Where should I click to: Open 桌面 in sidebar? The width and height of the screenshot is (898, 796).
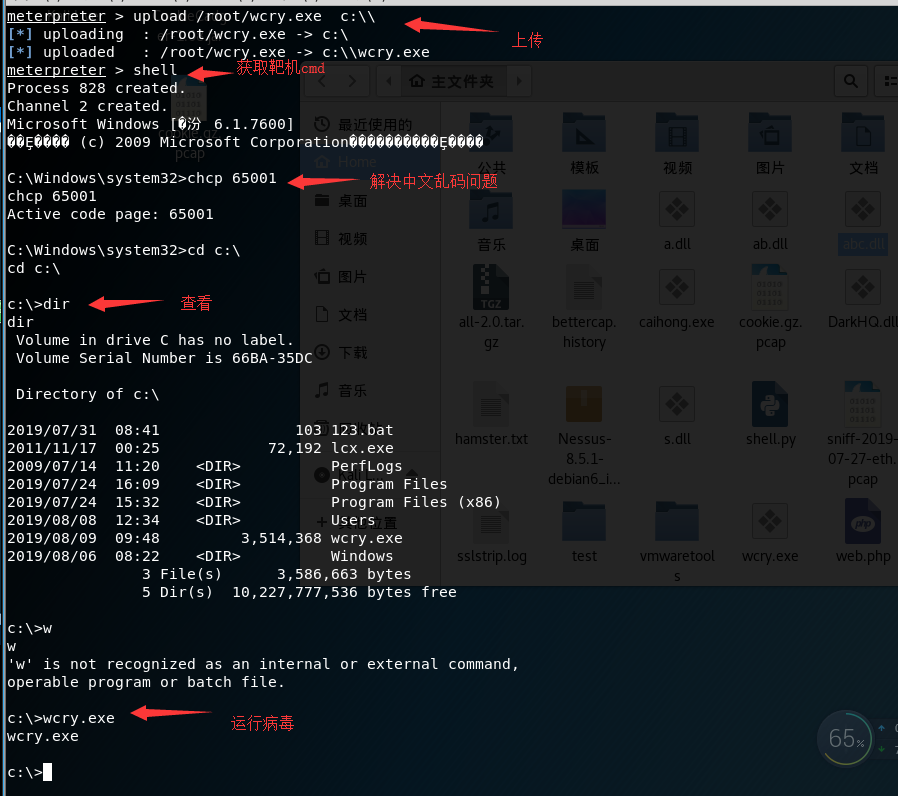click(341, 200)
